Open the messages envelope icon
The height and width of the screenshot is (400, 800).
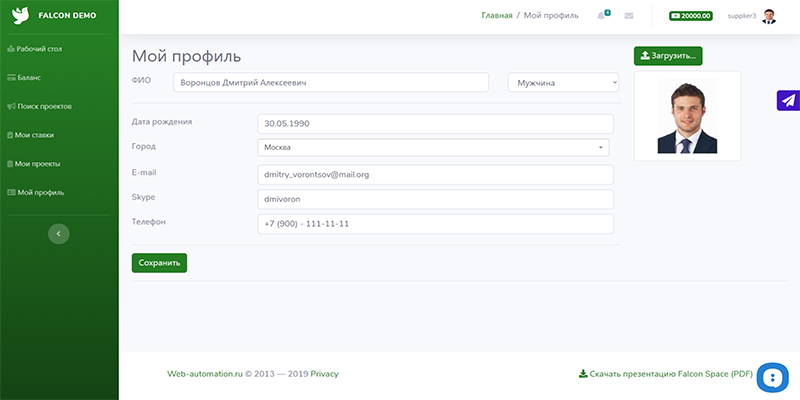pos(629,16)
